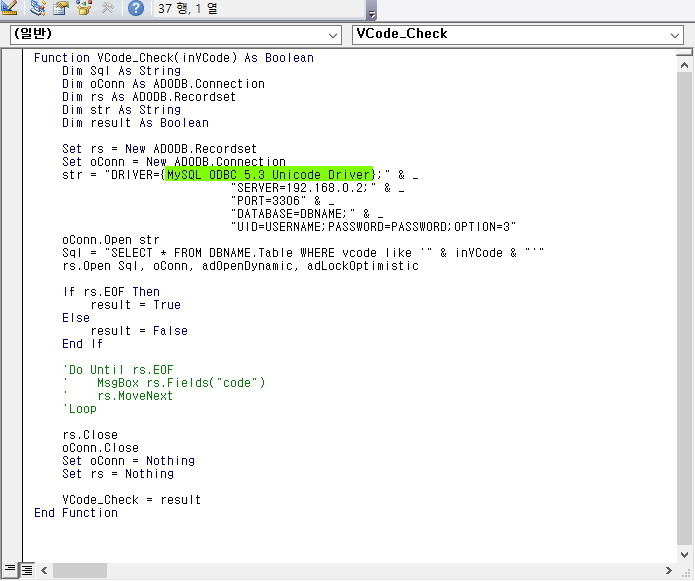This screenshot has height=581, width=695.
Task: Click the horizontal scrollbar thumb
Action: point(80,570)
